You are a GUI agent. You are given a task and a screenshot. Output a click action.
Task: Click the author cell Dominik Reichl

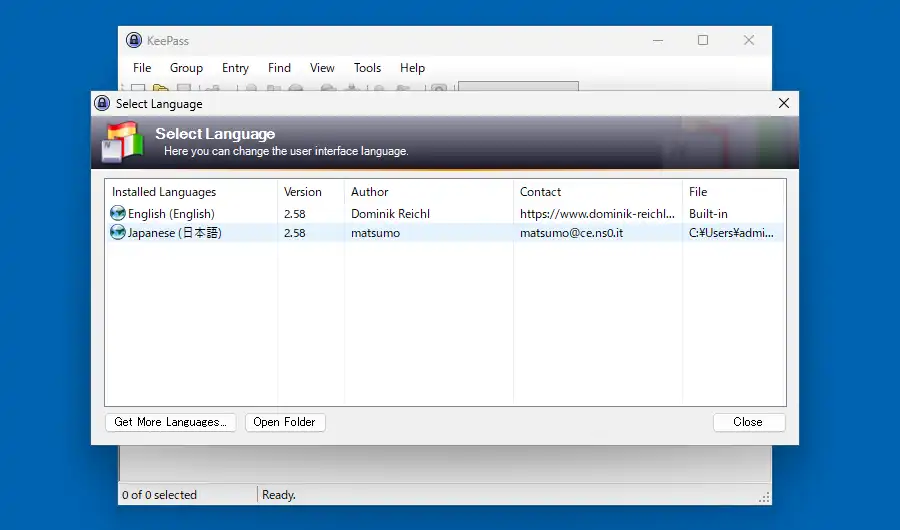pos(390,214)
